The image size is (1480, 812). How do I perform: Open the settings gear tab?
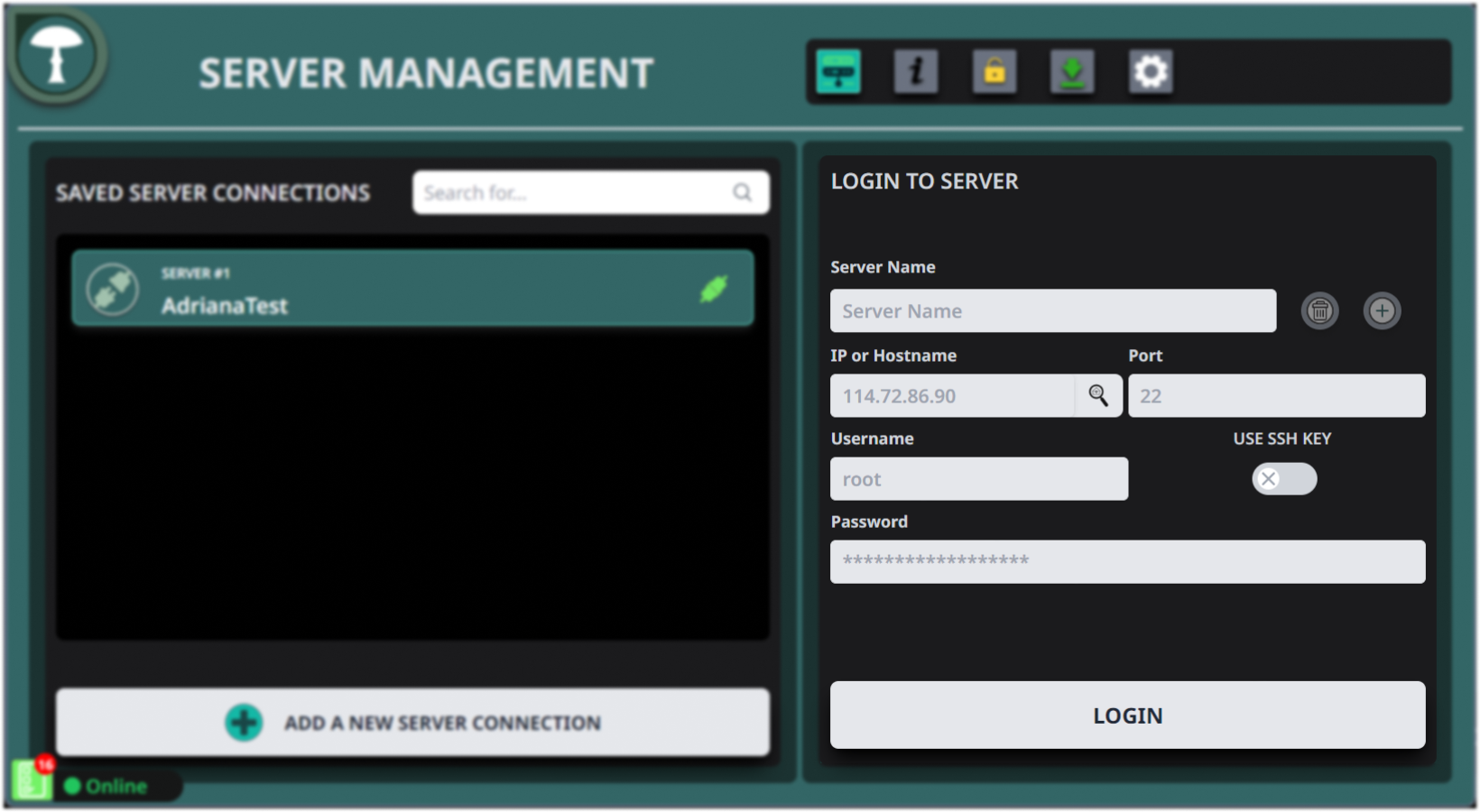pyautogui.click(x=1151, y=72)
